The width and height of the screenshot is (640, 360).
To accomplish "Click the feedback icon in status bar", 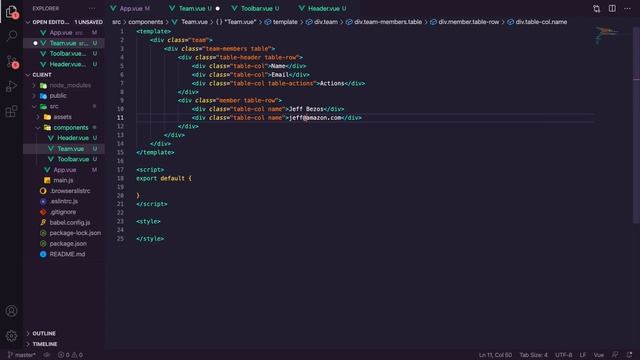I will point(615,355).
